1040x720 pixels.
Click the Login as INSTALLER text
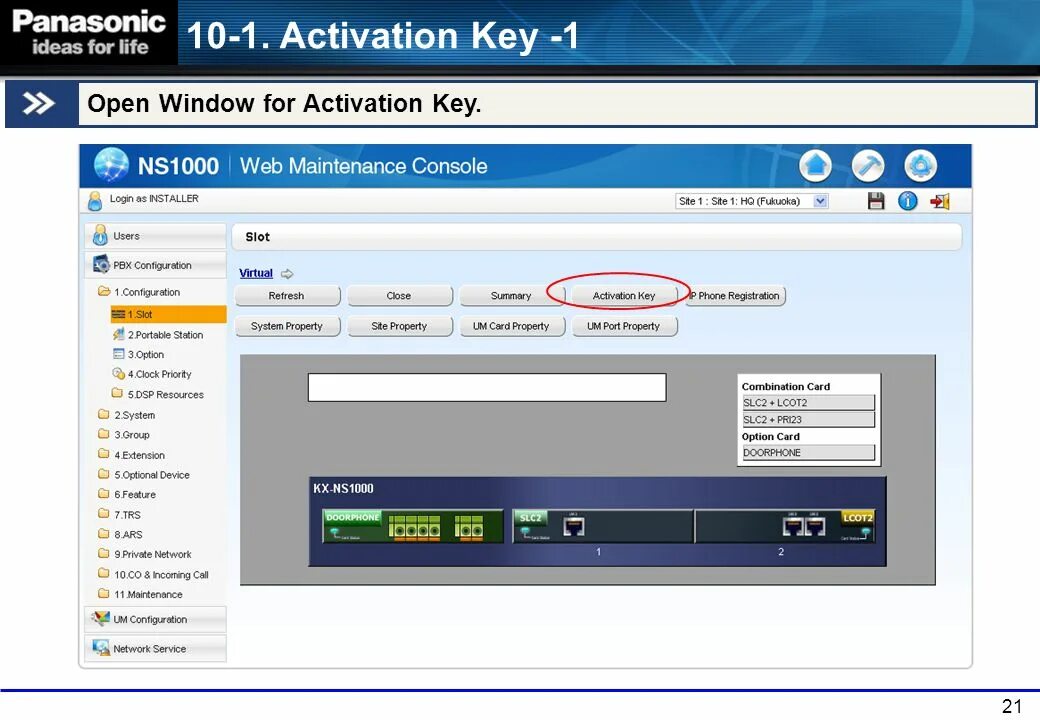(x=154, y=199)
